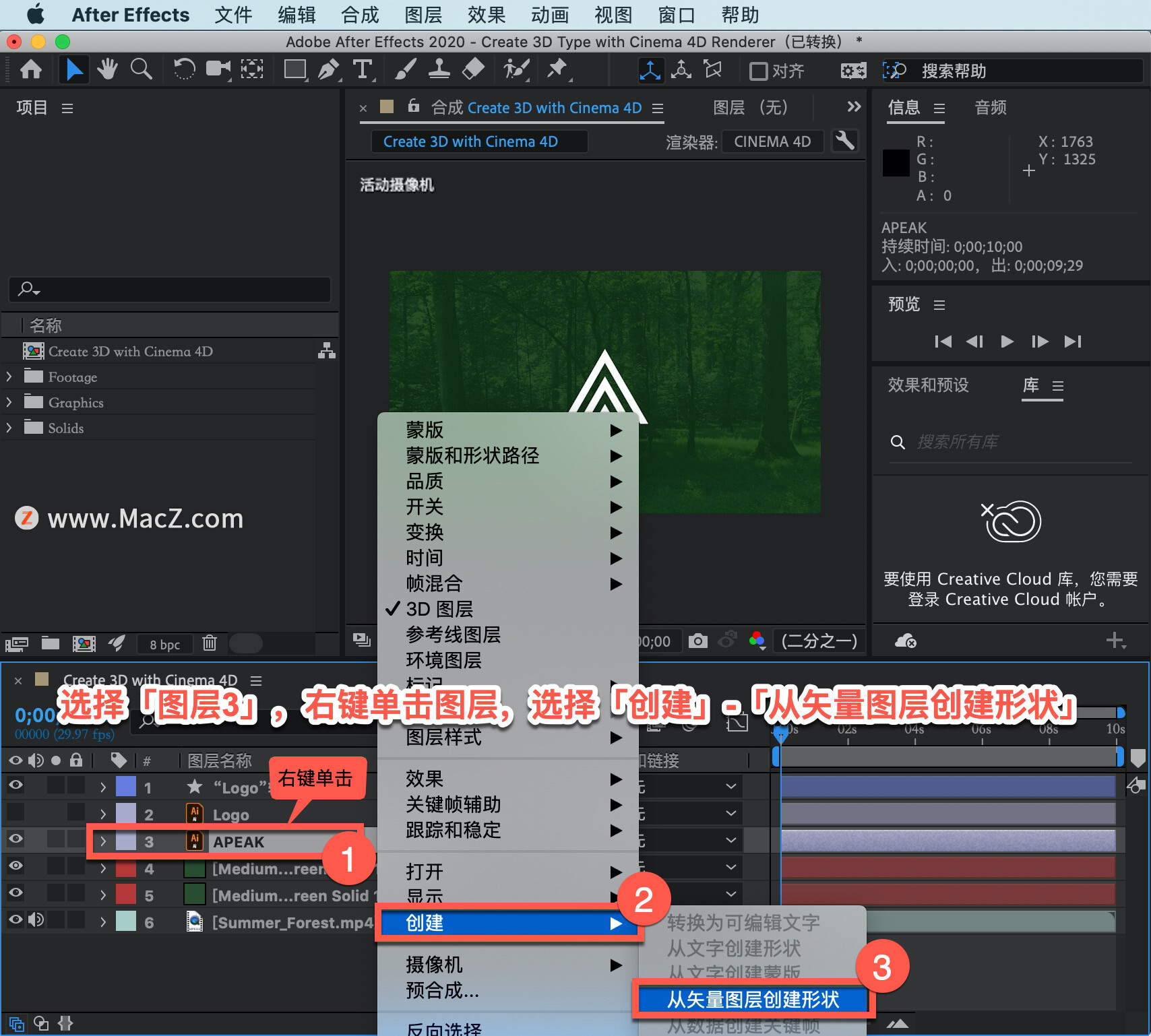
Task: Open the 文件 menu
Action: 233,15
